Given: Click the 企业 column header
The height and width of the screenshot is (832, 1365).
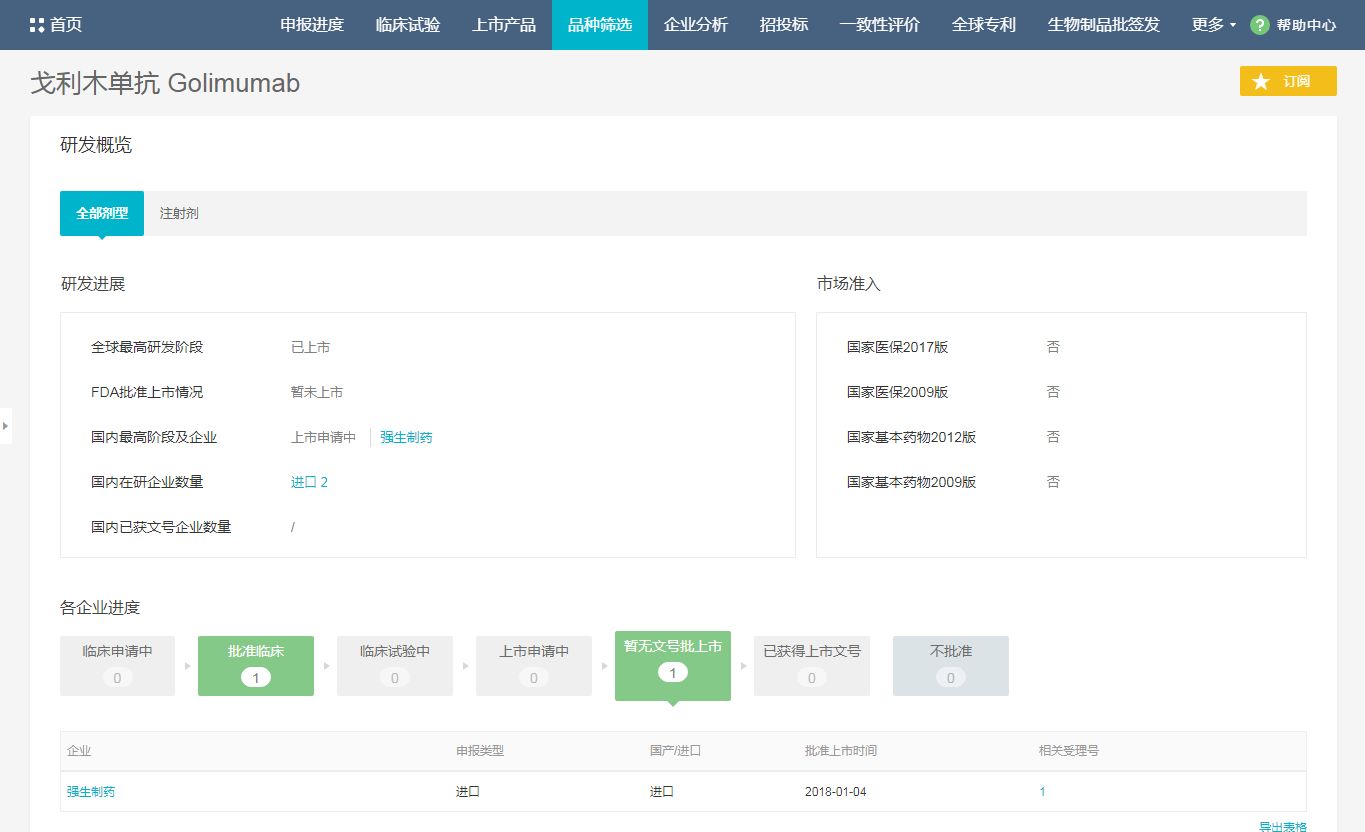Looking at the screenshot, I should (79, 750).
